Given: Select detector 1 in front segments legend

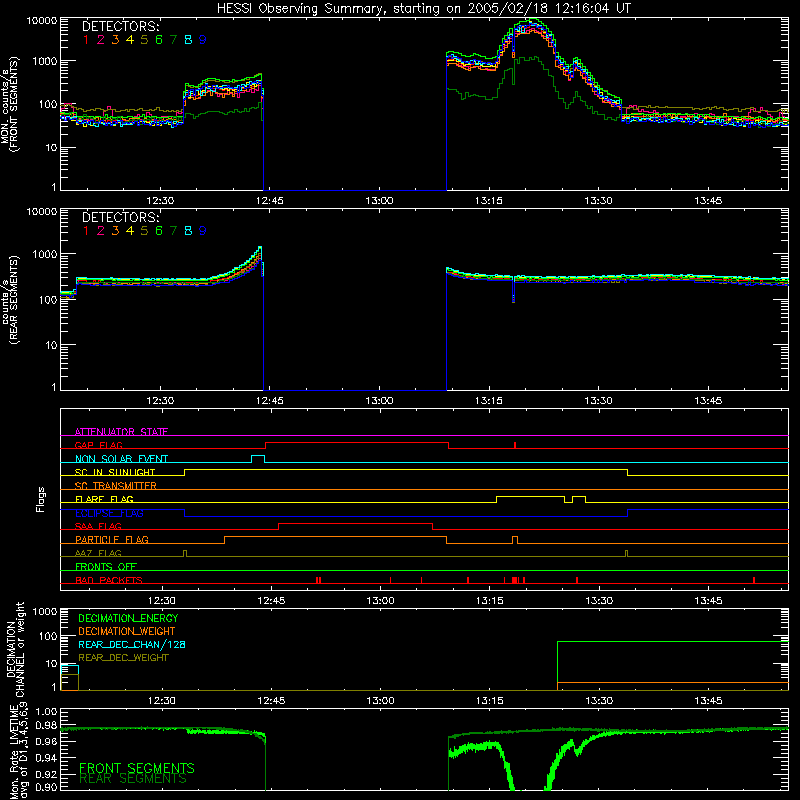Looking at the screenshot, I should pos(86,40).
